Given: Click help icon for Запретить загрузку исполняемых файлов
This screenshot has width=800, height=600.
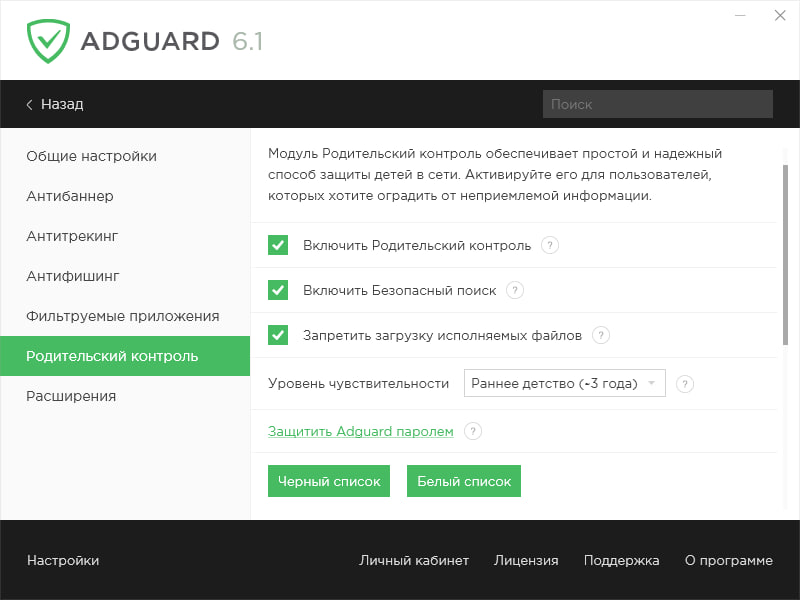Looking at the screenshot, I should [x=601, y=335].
